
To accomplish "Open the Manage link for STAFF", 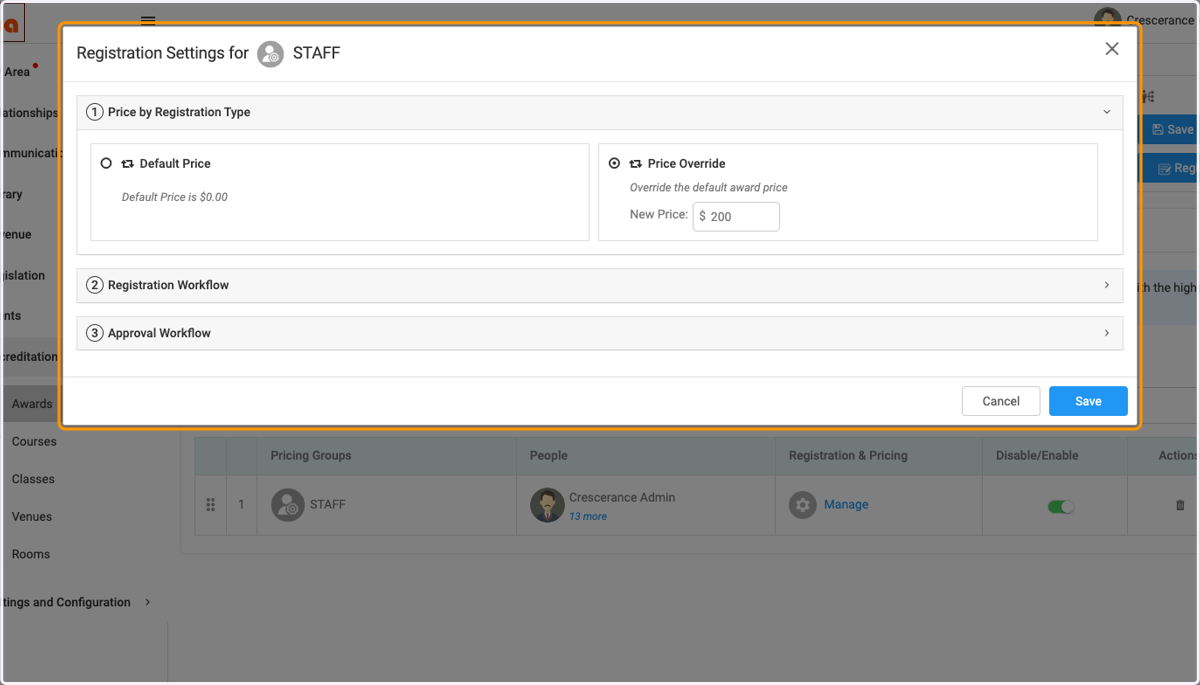I will [846, 505].
